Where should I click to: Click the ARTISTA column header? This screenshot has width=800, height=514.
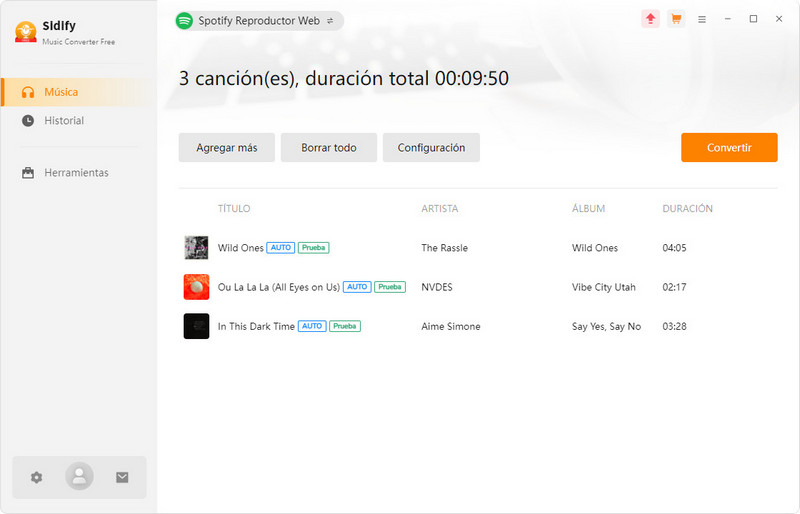click(439, 209)
